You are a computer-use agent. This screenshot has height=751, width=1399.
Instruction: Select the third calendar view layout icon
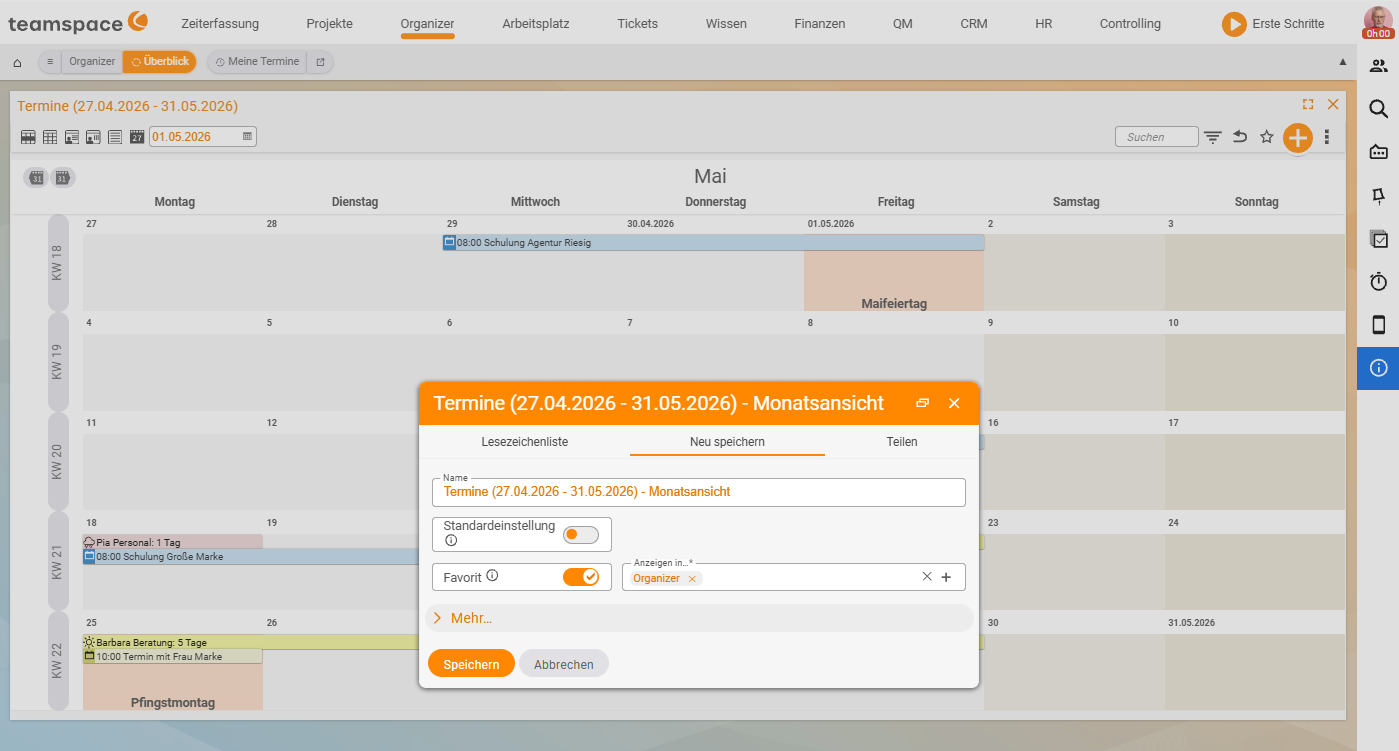point(72,137)
